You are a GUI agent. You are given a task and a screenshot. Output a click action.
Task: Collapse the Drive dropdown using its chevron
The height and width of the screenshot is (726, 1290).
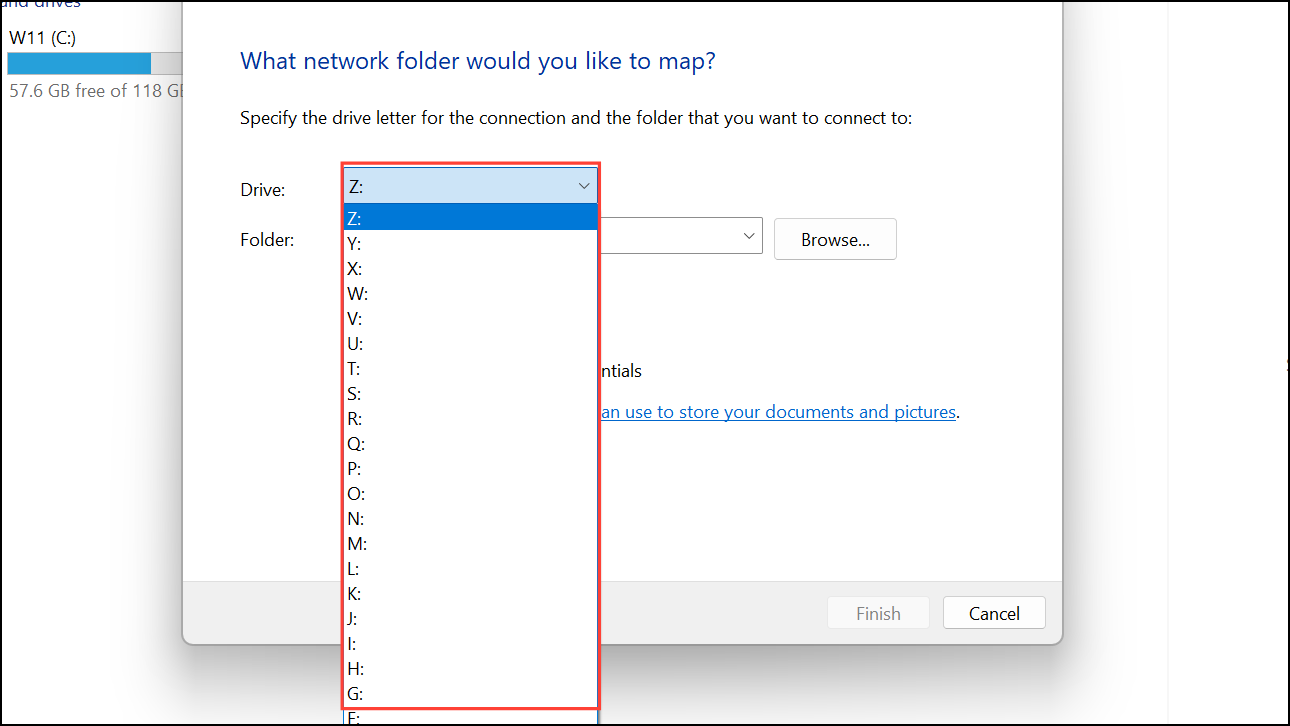(583, 185)
